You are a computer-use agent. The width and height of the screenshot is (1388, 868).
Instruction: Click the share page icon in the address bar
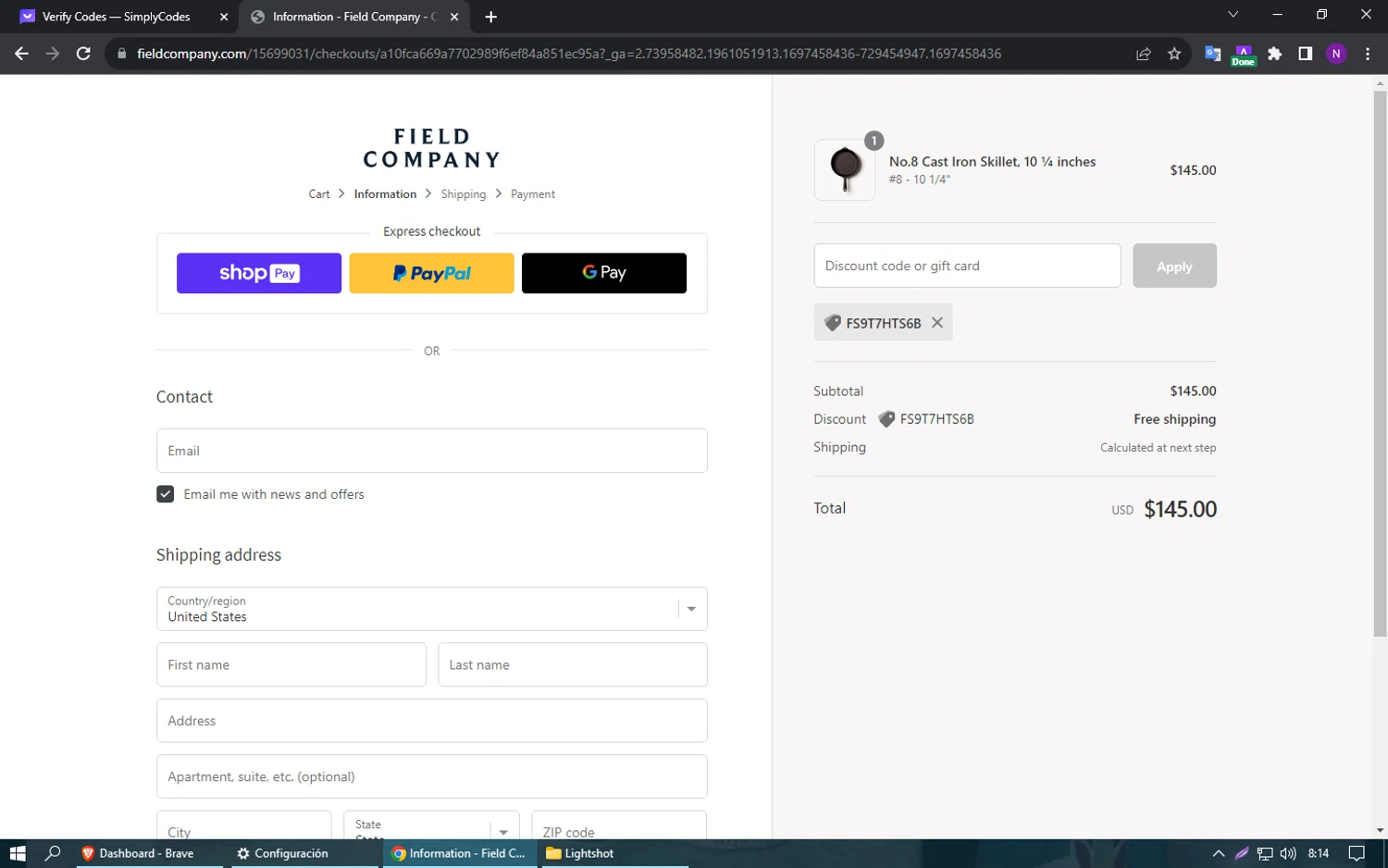pyautogui.click(x=1144, y=54)
